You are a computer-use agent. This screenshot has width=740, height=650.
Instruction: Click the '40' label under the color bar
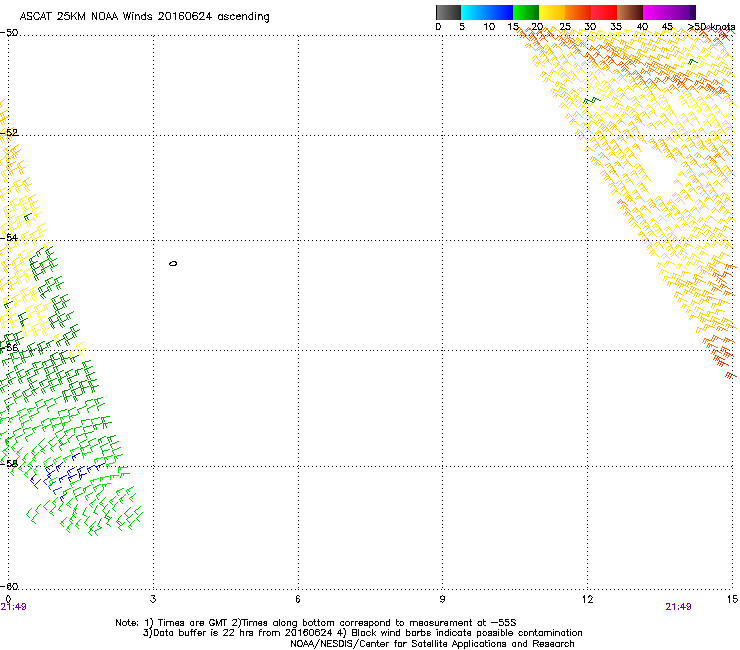(642, 27)
